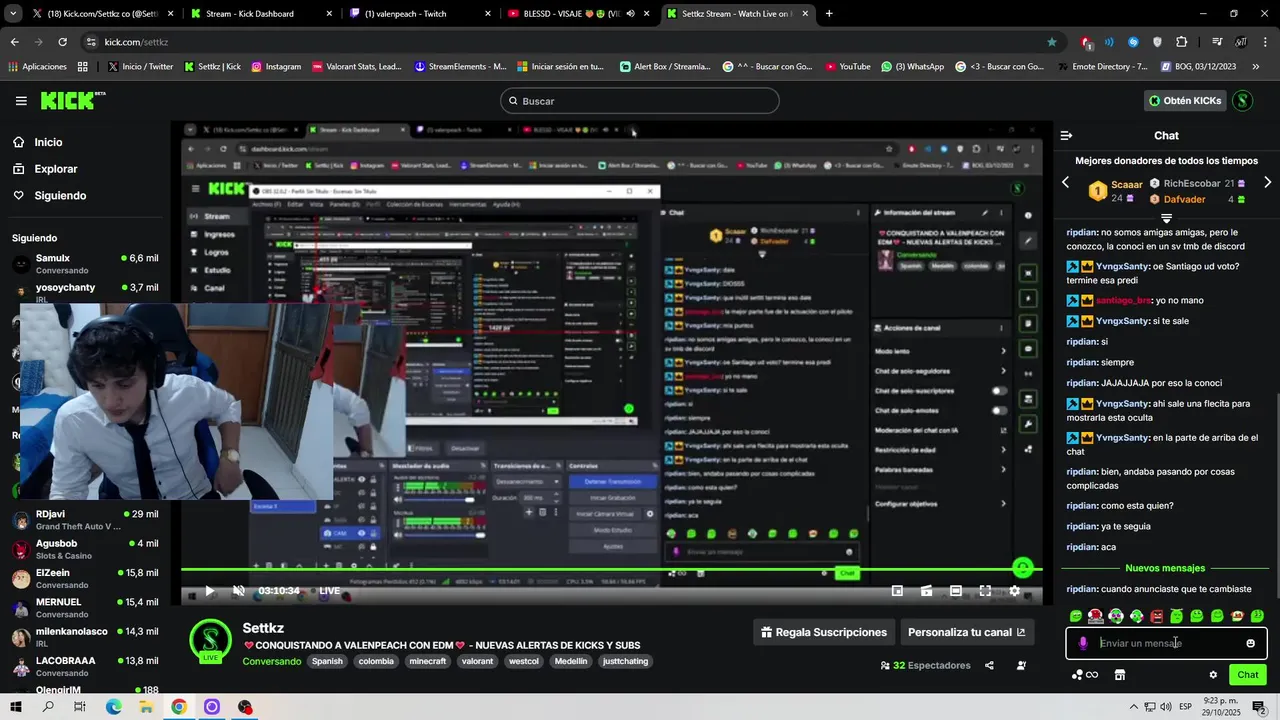Click the purple microphone chat icon
1280x720 pixels.
1083,643
